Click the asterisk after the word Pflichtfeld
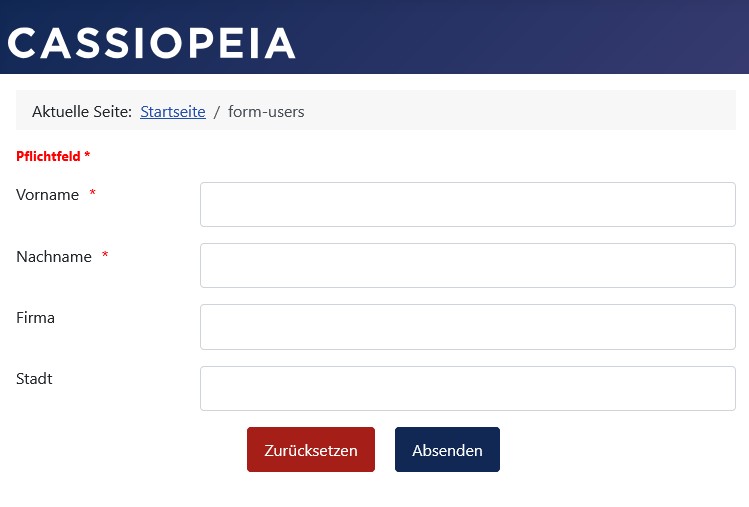This screenshot has width=749, height=507. point(87,156)
